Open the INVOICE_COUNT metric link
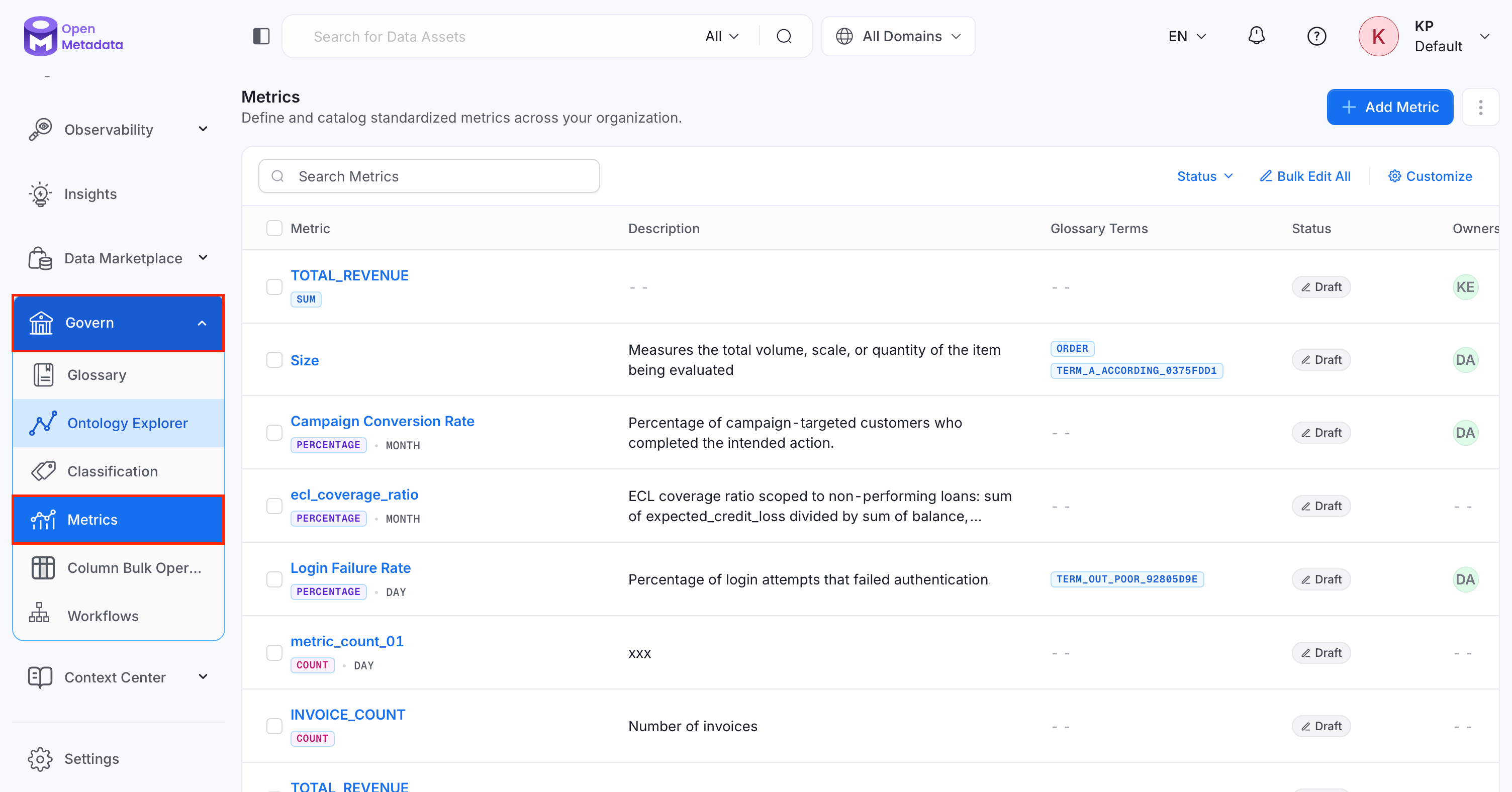The width and height of the screenshot is (1512, 792). click(x=347, y=715)
